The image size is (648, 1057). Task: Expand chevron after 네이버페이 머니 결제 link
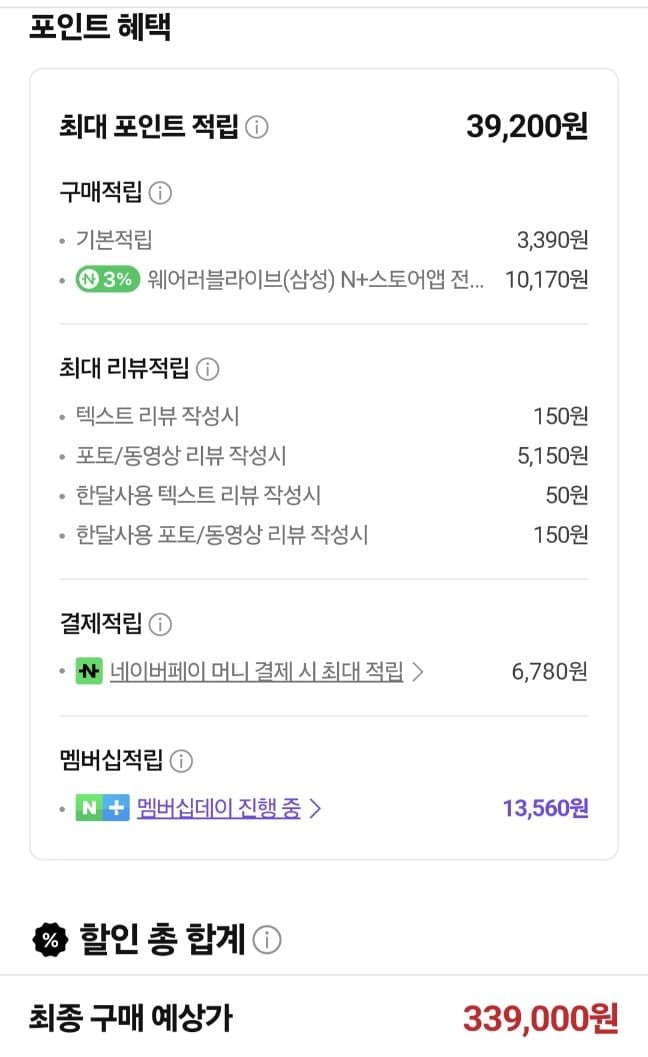click(417, 671)
